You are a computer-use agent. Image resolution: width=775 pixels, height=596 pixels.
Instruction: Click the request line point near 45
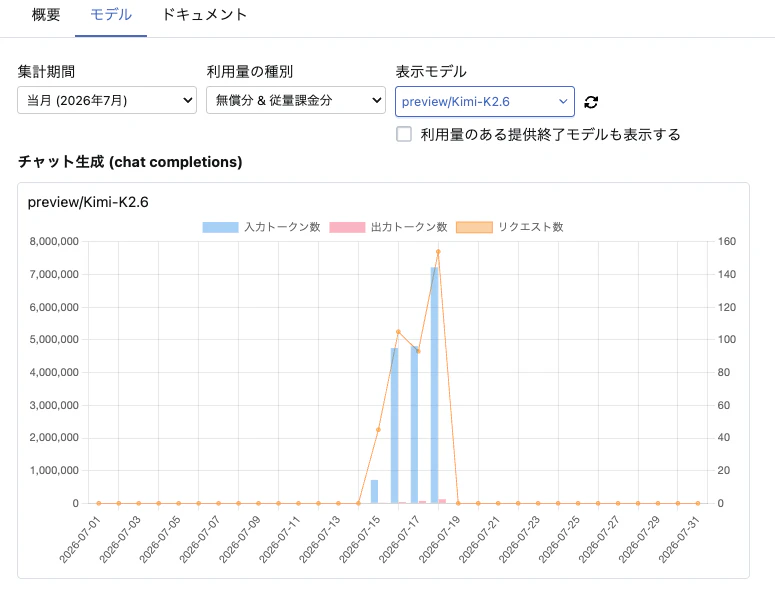[379, 430]
